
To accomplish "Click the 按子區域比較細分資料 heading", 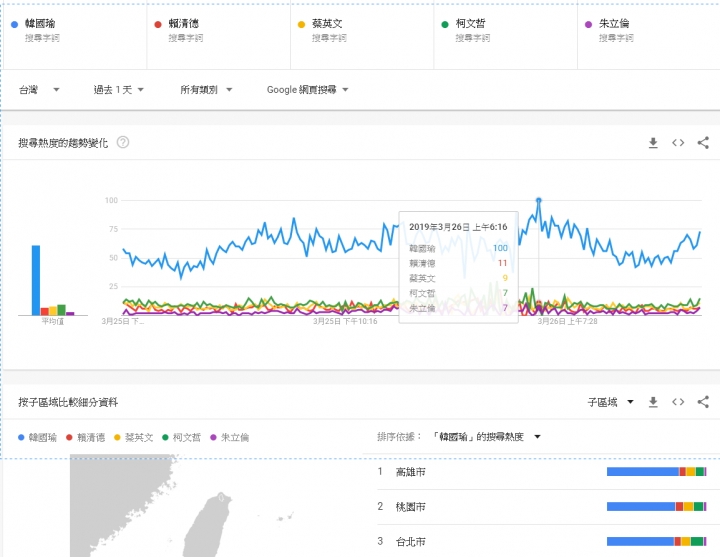I will coord(68,402).
